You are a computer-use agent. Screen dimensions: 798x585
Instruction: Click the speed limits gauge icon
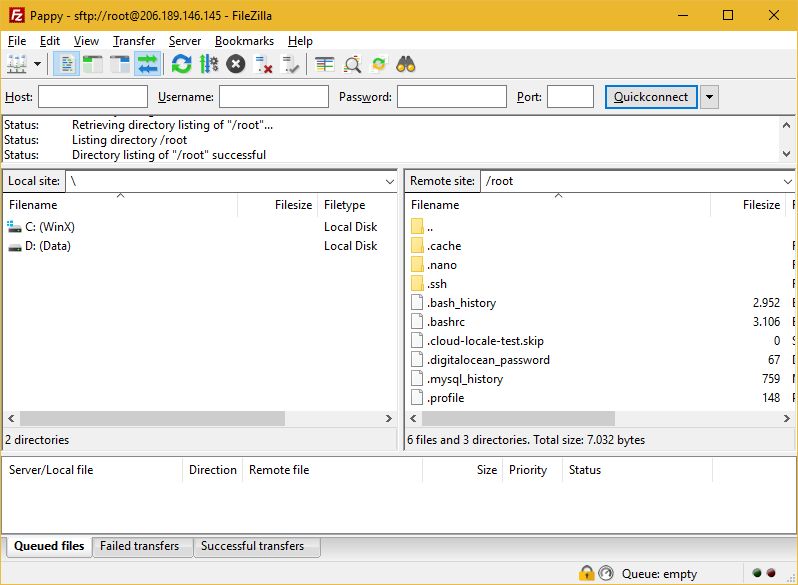pos(606,573)
